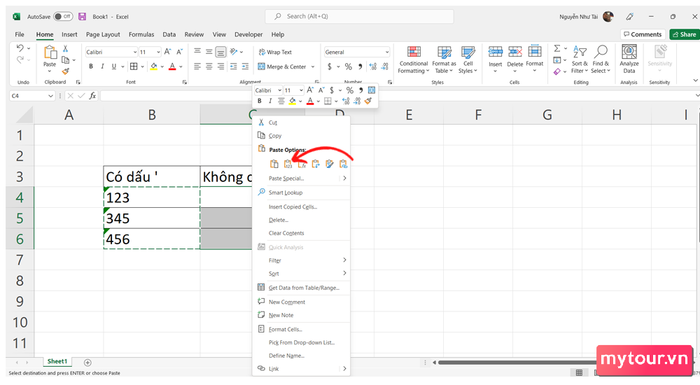700x385 pixels.
Task: Toggle Bold in the ribbon Font group
Action: tap(91, 67)
